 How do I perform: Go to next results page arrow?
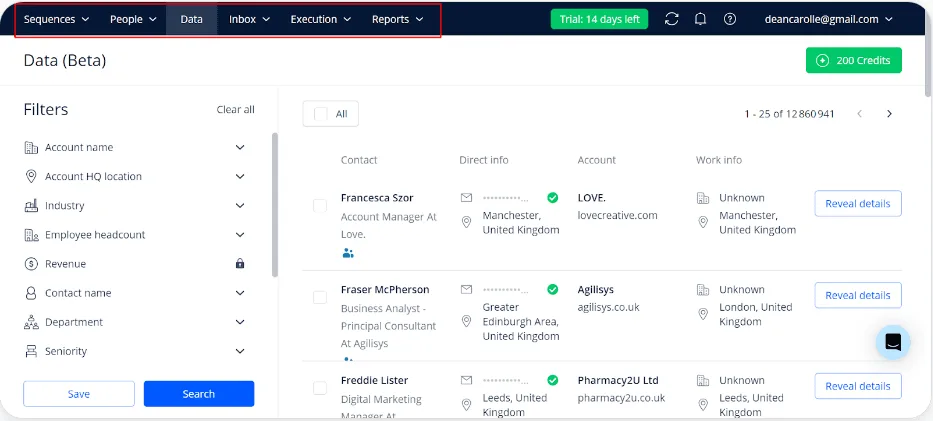[889, 114]
